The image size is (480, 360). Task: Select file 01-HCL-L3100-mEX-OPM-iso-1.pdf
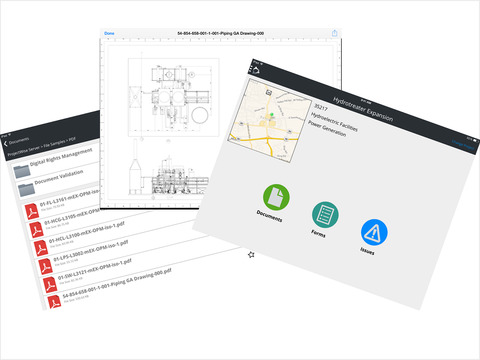87,232
